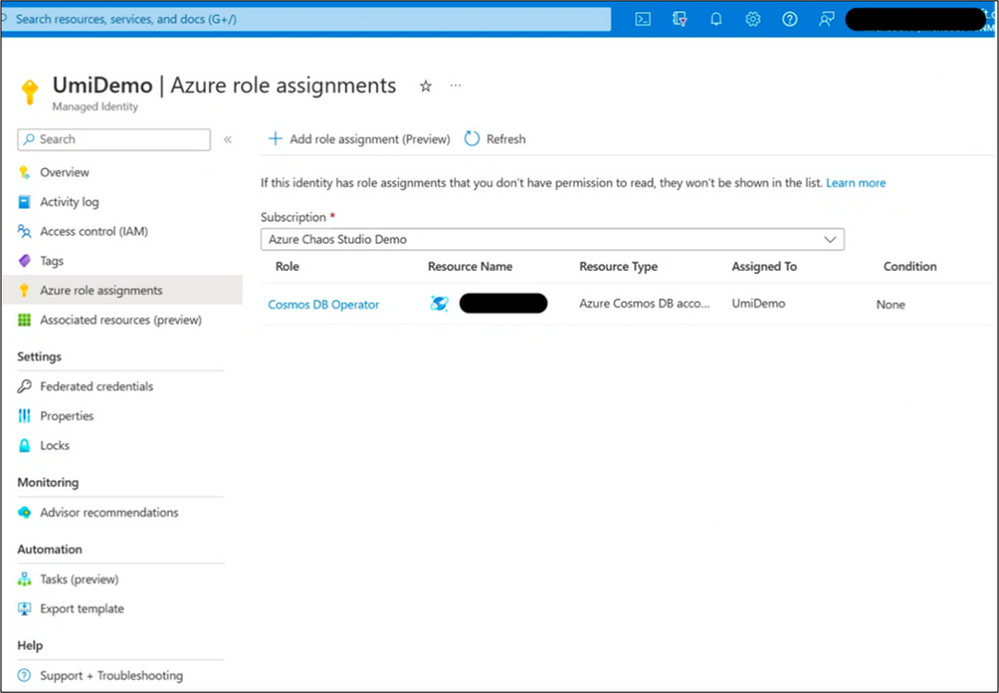Screen dimensions: 999x693
Task: Sort by the Role column header
Action: pyautogui.click(x=287, y=266)
